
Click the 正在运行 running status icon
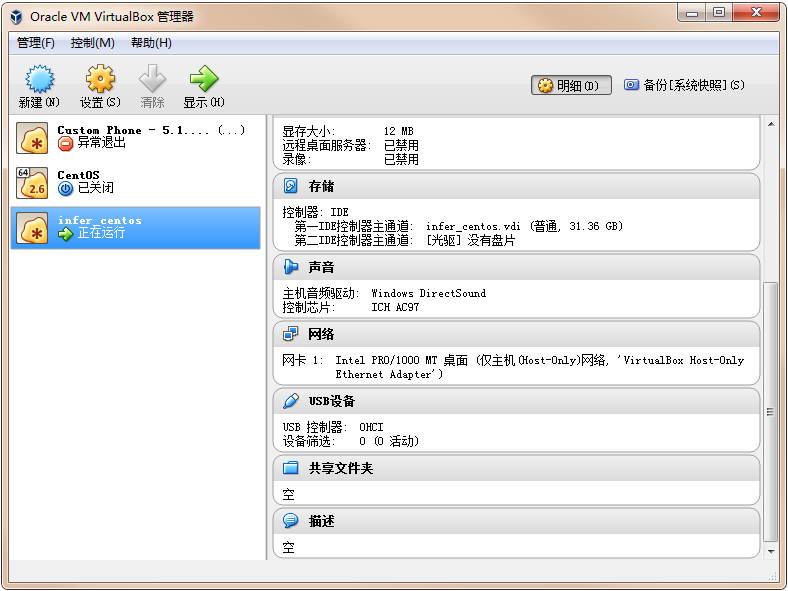[65, 234]
